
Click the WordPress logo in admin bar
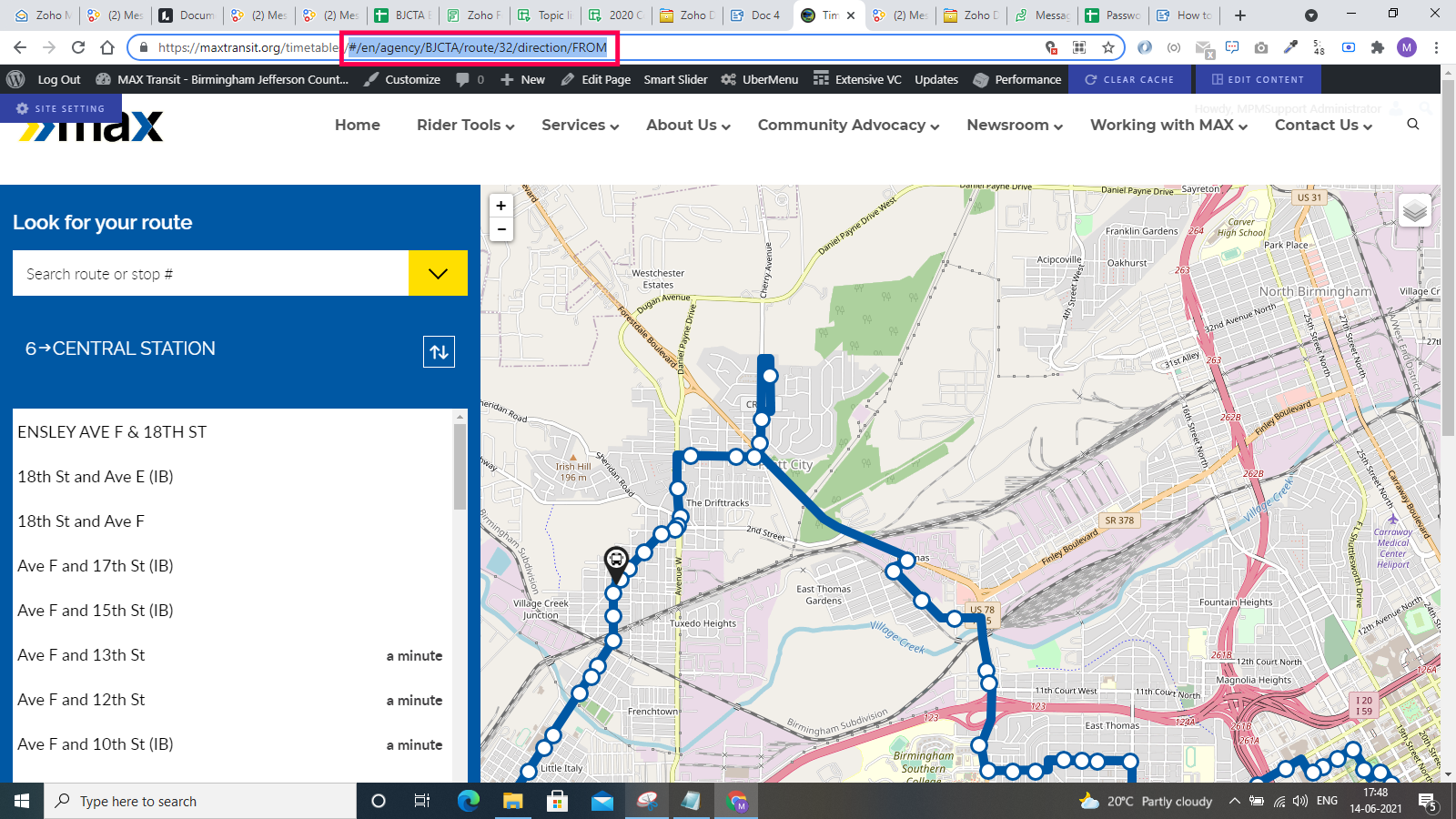[x=15, y=79]
